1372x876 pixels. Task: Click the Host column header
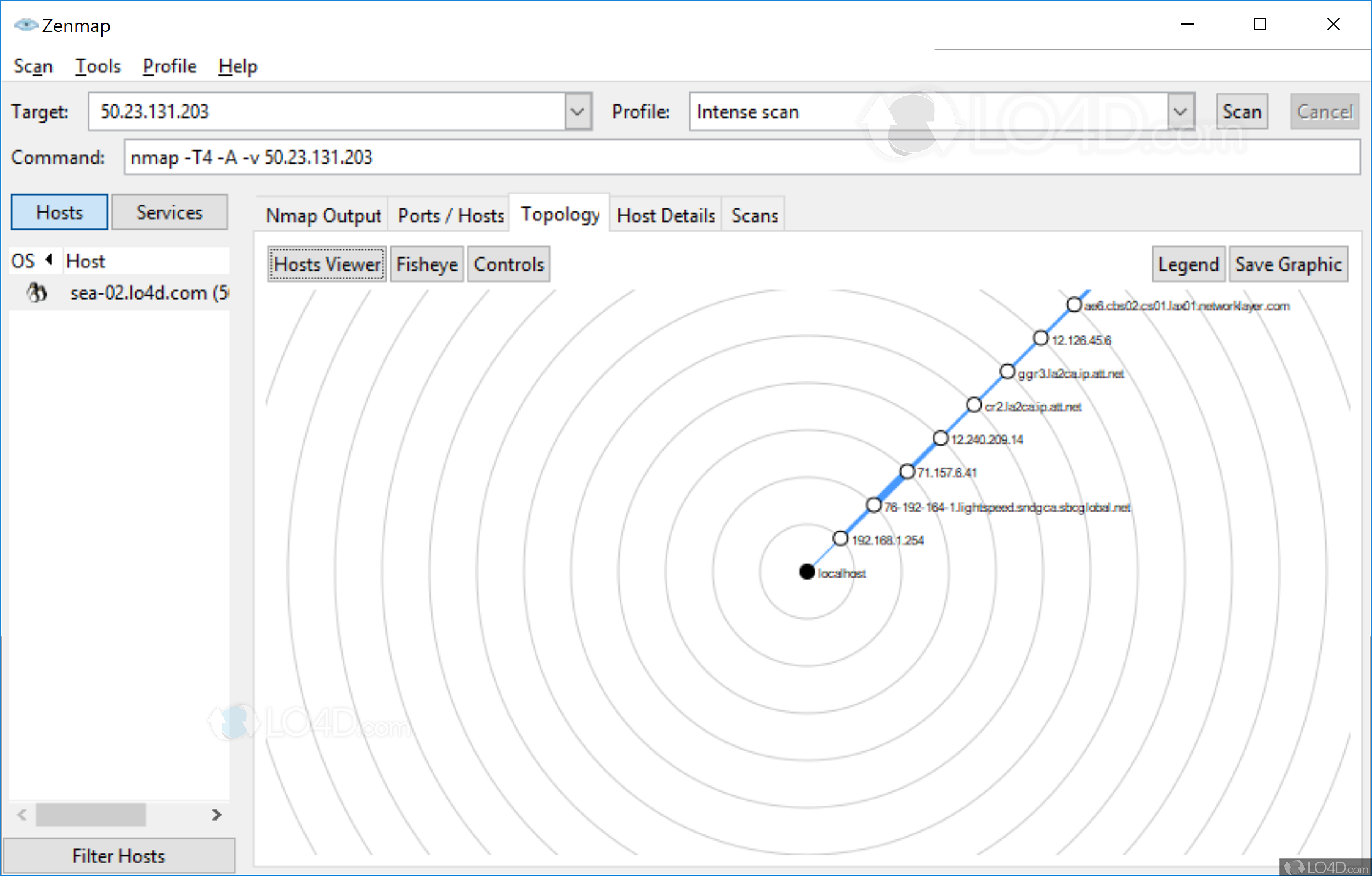[147, 261]
